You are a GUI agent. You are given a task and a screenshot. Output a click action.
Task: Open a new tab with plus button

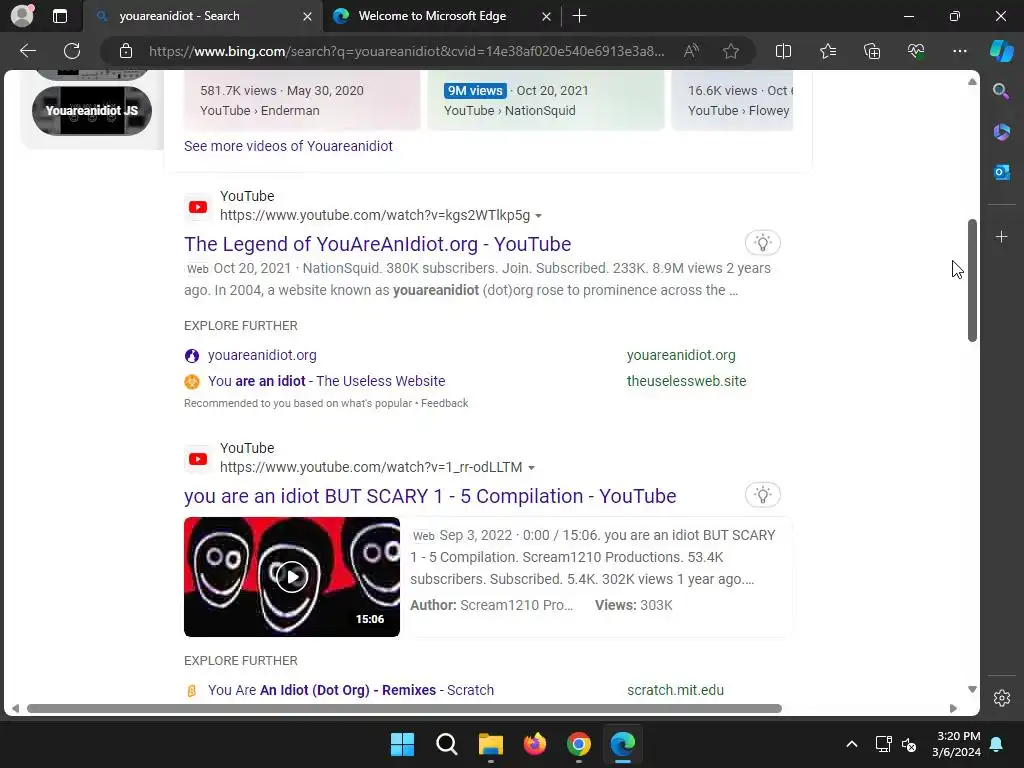579,16
